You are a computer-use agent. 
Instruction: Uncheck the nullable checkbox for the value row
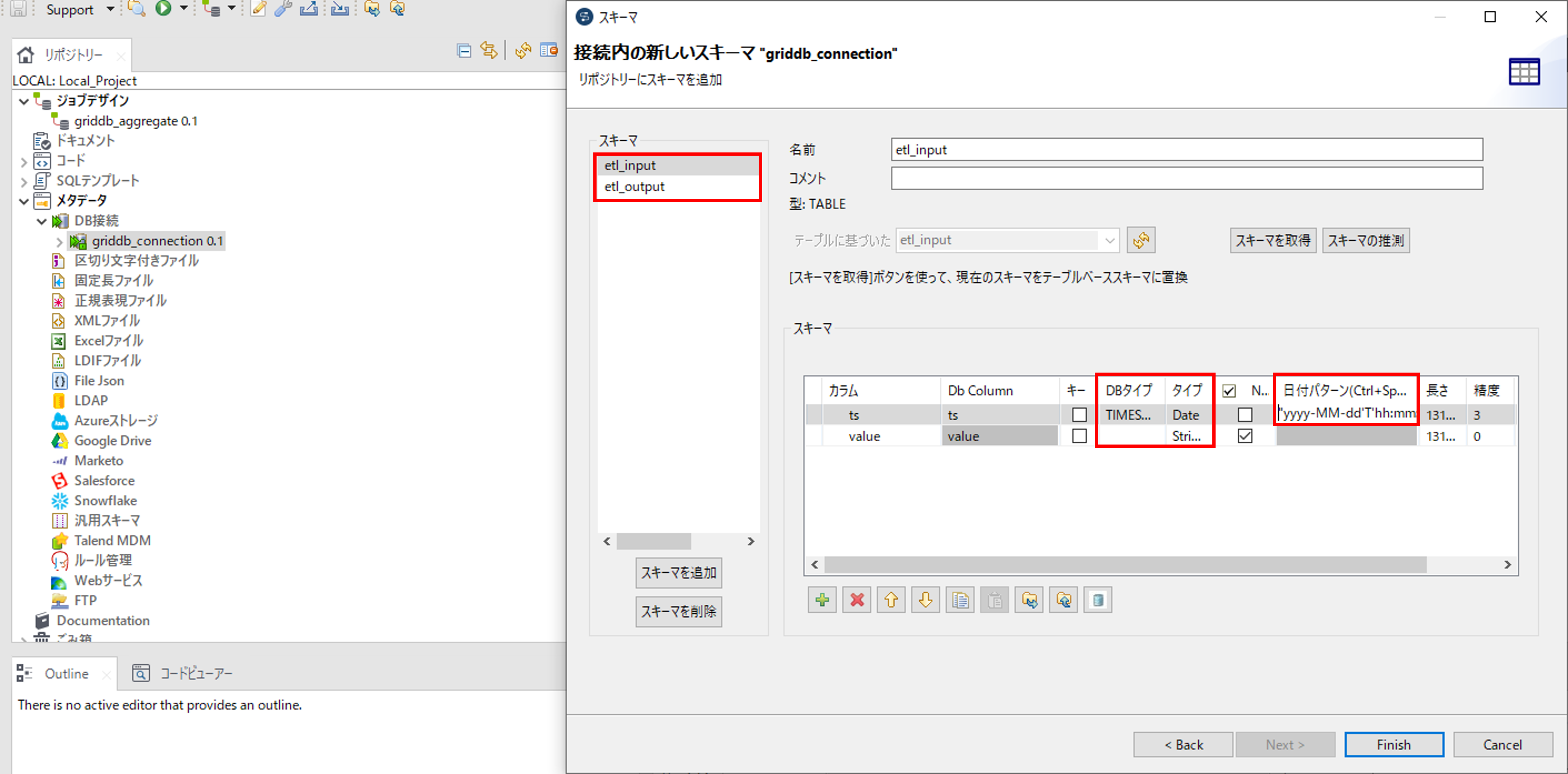(1245, 436)
